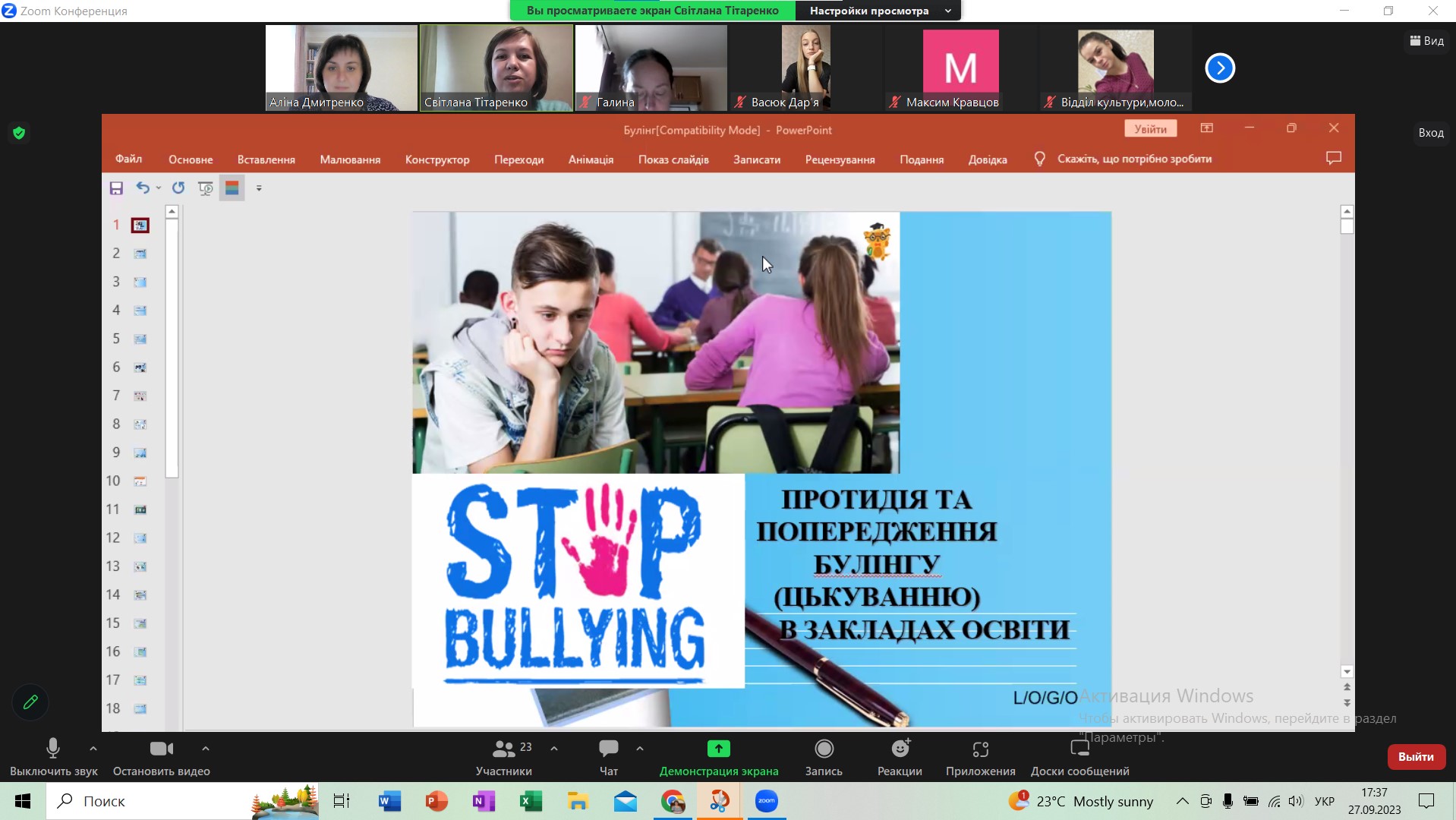The image size is (1456, 820).
Task: Select slide 6 thumbnail
Action: [x=140, y=367]
